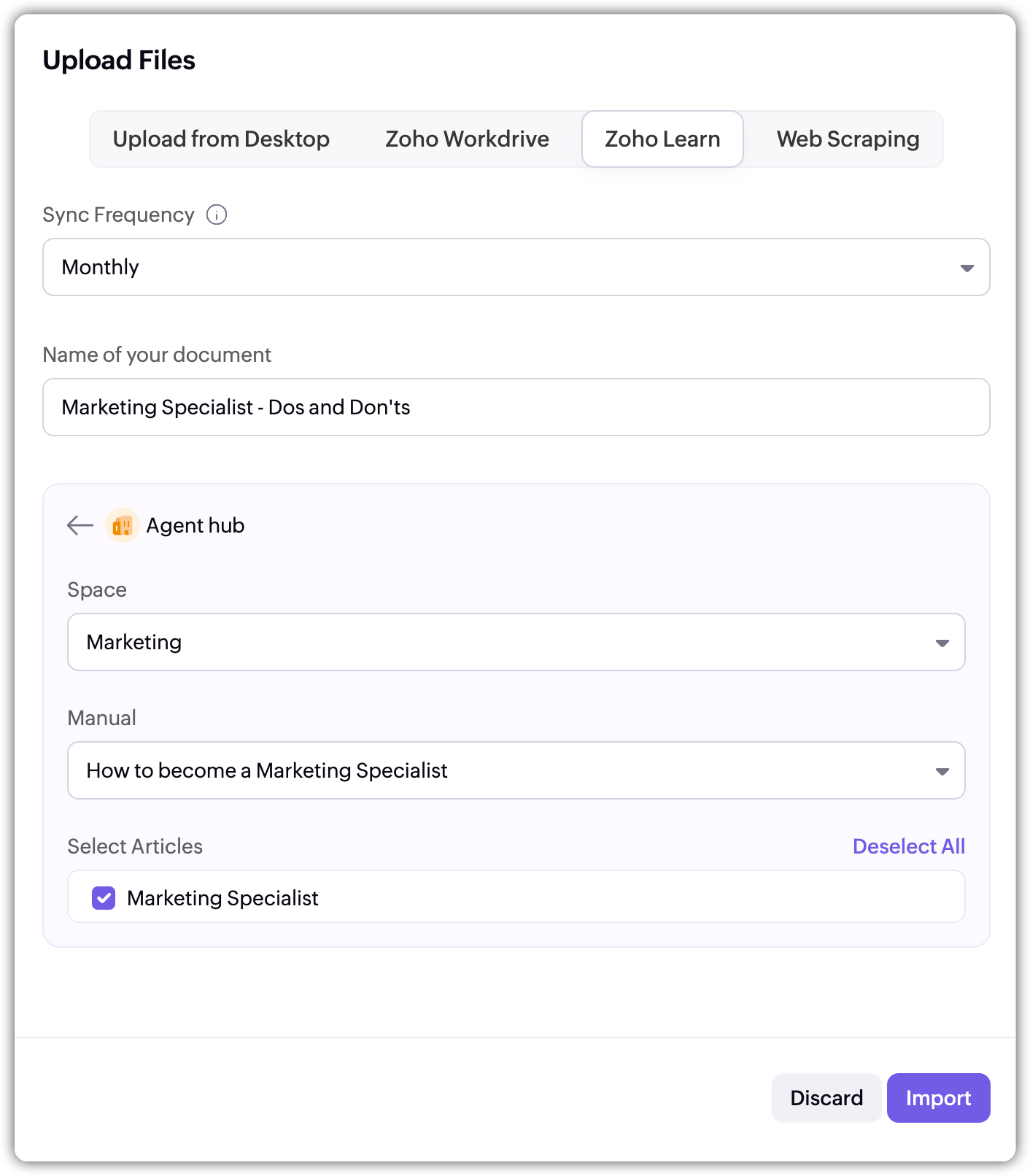
Task: Click the Discard button
Action: [826, 1098]
